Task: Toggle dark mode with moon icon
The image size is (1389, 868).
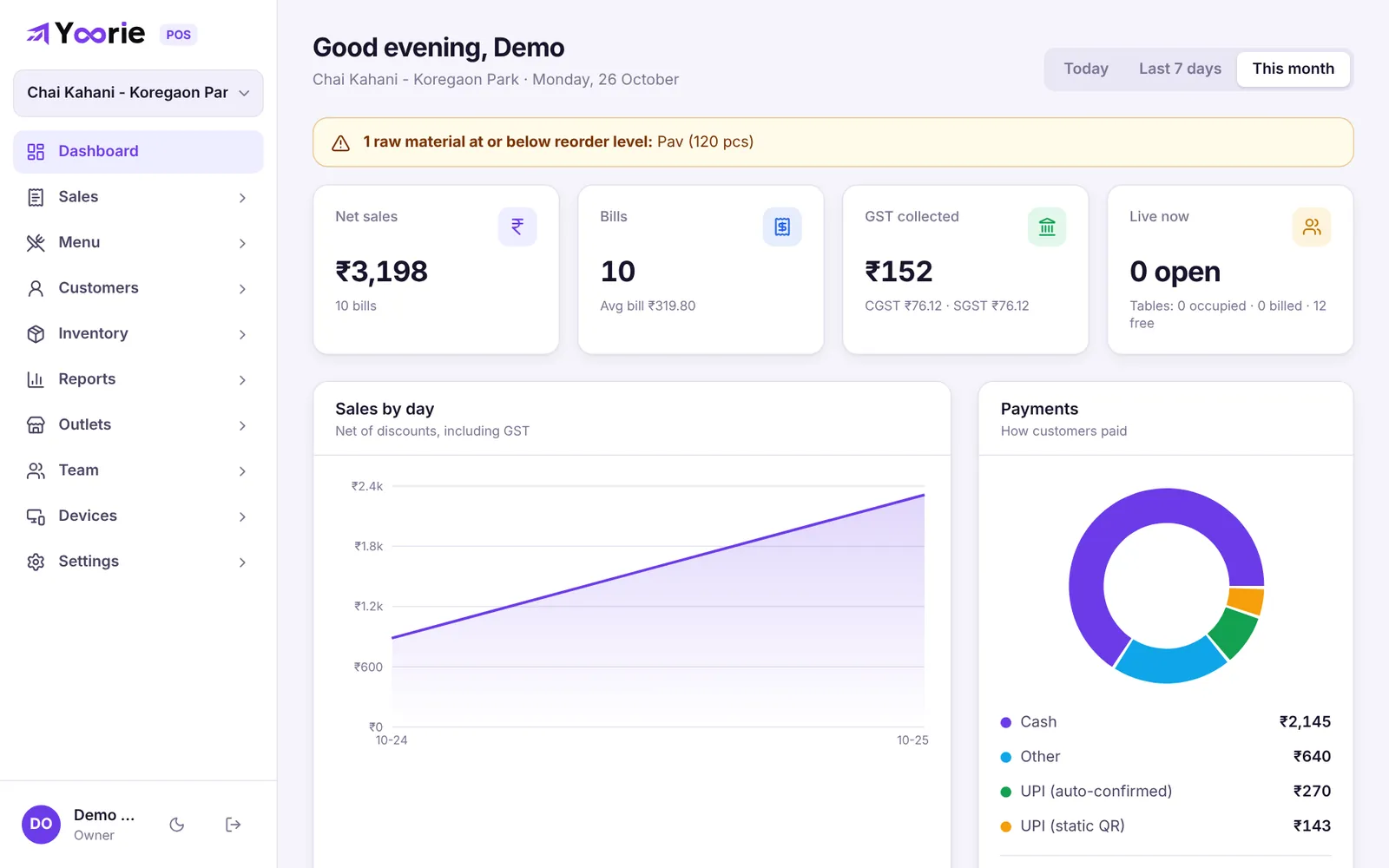Action: coord(177,825)
